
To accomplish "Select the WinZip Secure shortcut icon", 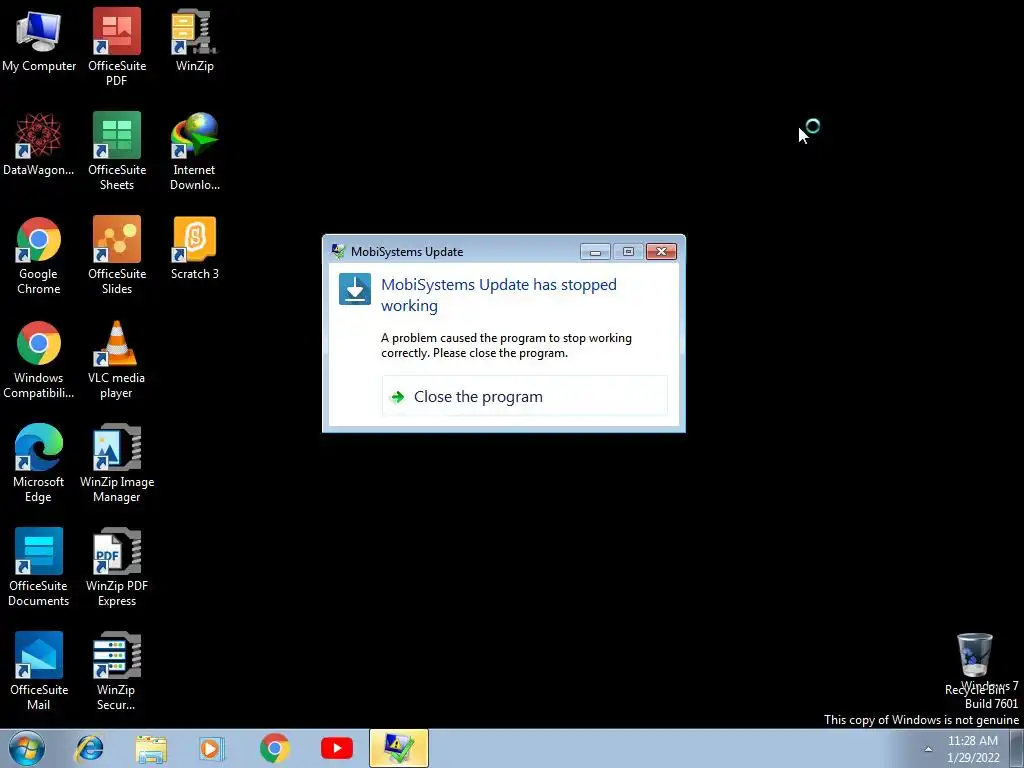I will [116, 671].
